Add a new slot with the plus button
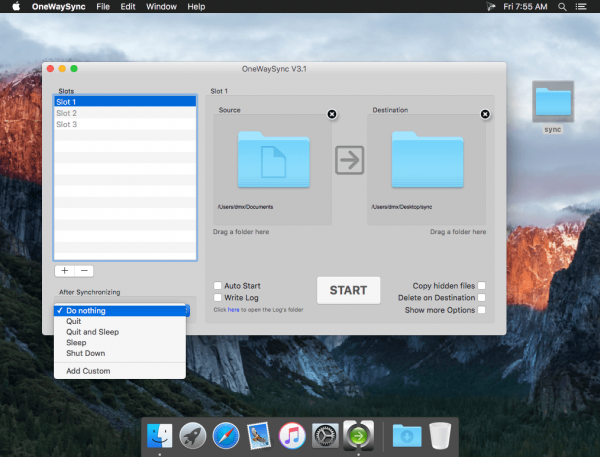 (x=65, y=271)
